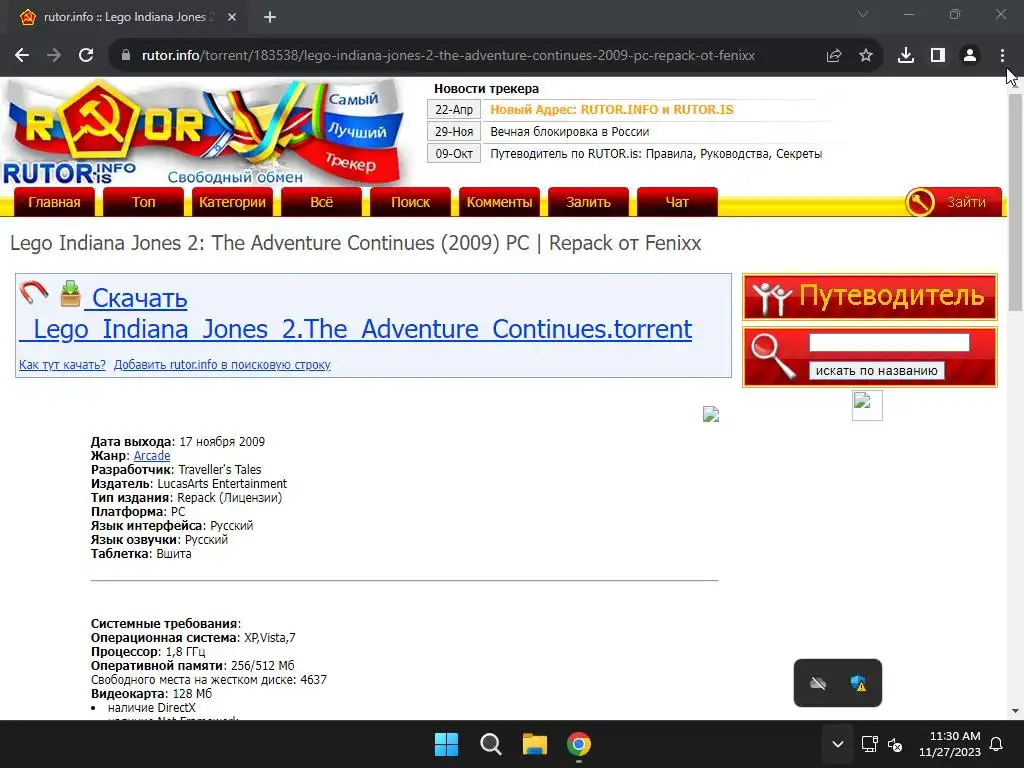The image size is (1024, 768).
Task: Open Chrome three-dot menu
Action: point(1002,56)
